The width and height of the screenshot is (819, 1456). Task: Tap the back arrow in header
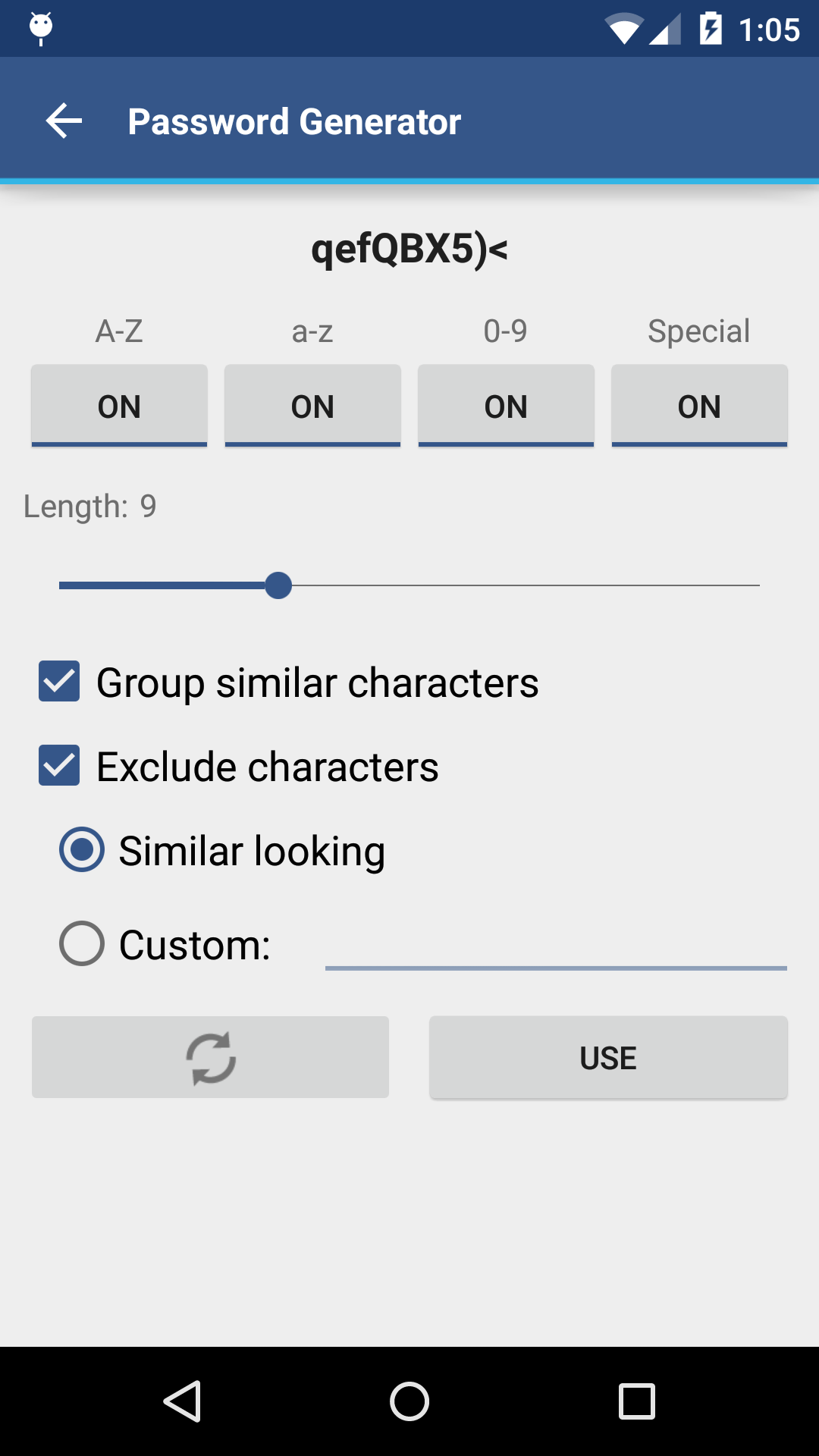[x=64, y=121]
